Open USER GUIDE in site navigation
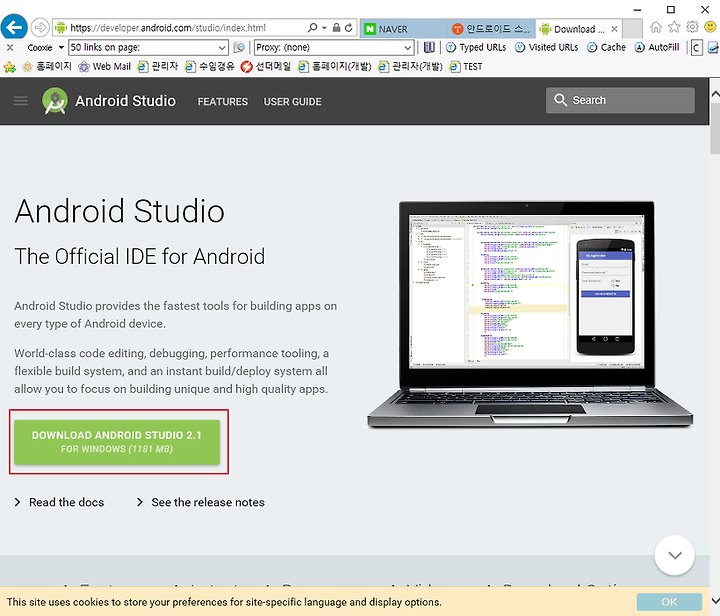The image size is (720, 616). pos(292,101)
